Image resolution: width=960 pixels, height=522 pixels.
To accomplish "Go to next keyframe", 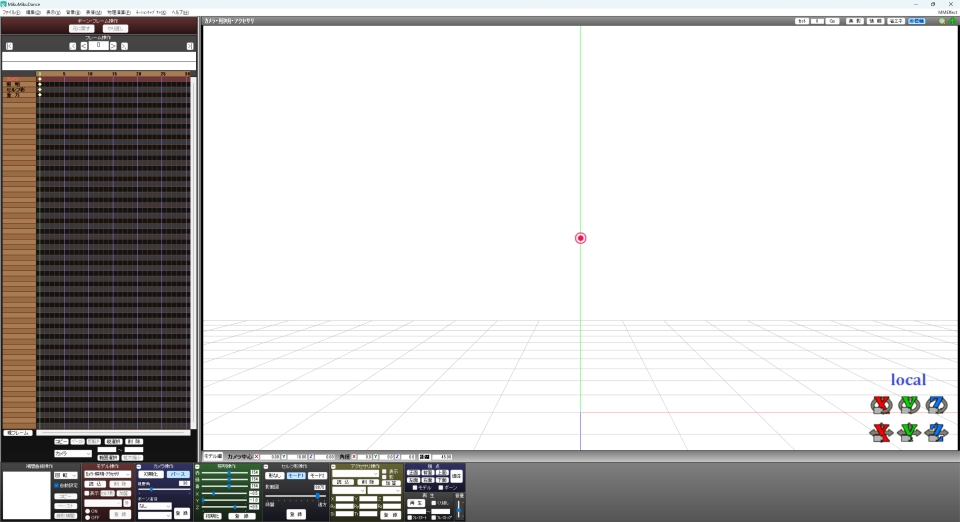I will 124,46.
